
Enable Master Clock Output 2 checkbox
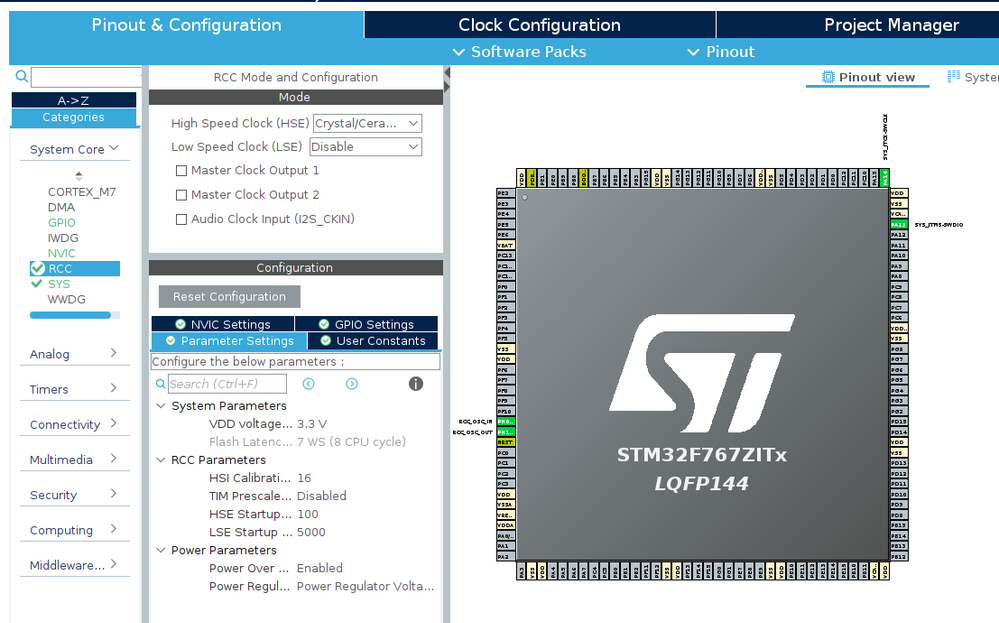pyautogui.click(x=182, y=195)
